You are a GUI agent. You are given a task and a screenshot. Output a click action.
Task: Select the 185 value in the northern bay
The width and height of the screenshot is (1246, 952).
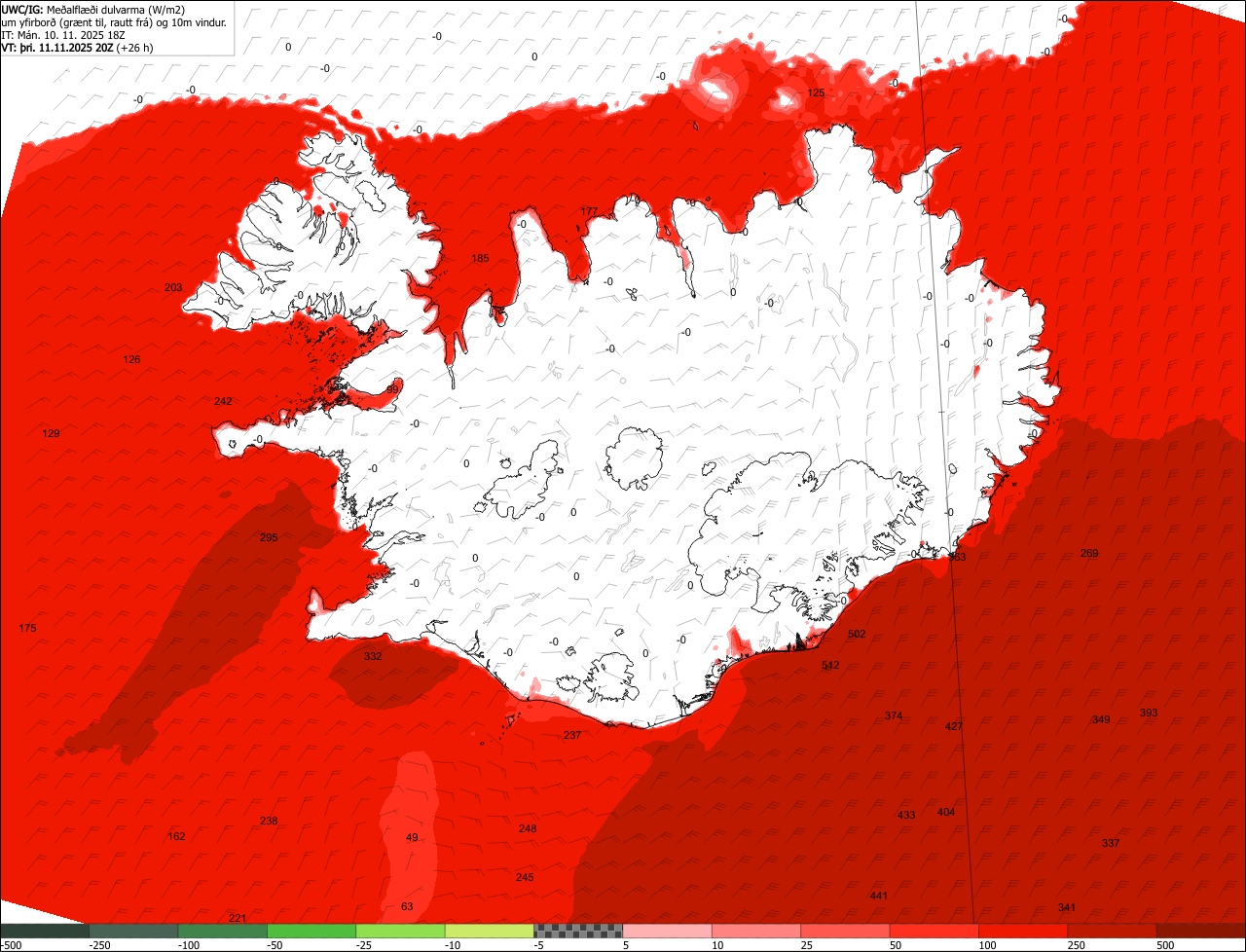click(x=480, y=258)
